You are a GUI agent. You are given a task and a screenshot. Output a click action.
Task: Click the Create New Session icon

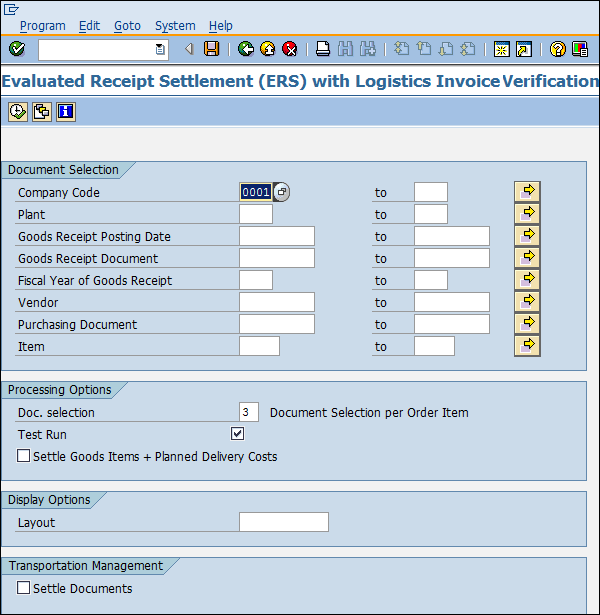(x=502, y=49)
